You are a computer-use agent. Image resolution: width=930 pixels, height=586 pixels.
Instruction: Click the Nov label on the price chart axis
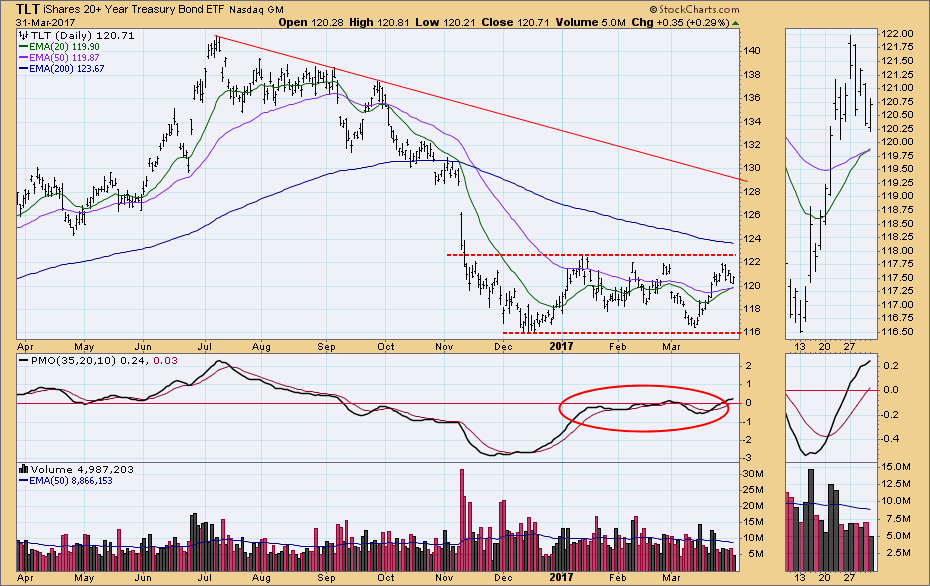tap(444, 346)
